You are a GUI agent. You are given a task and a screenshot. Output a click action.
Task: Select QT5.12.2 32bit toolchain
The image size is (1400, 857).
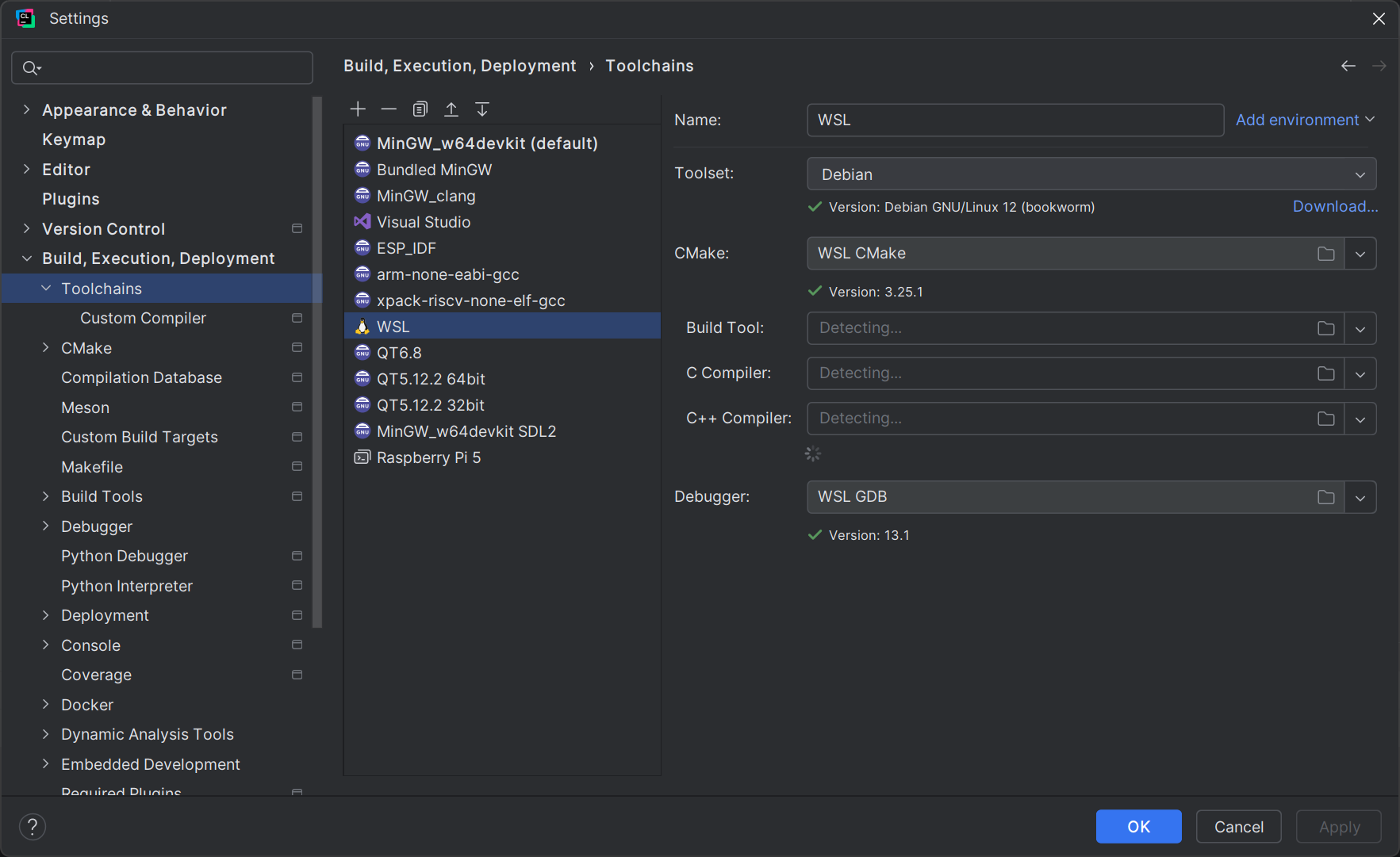502,405
